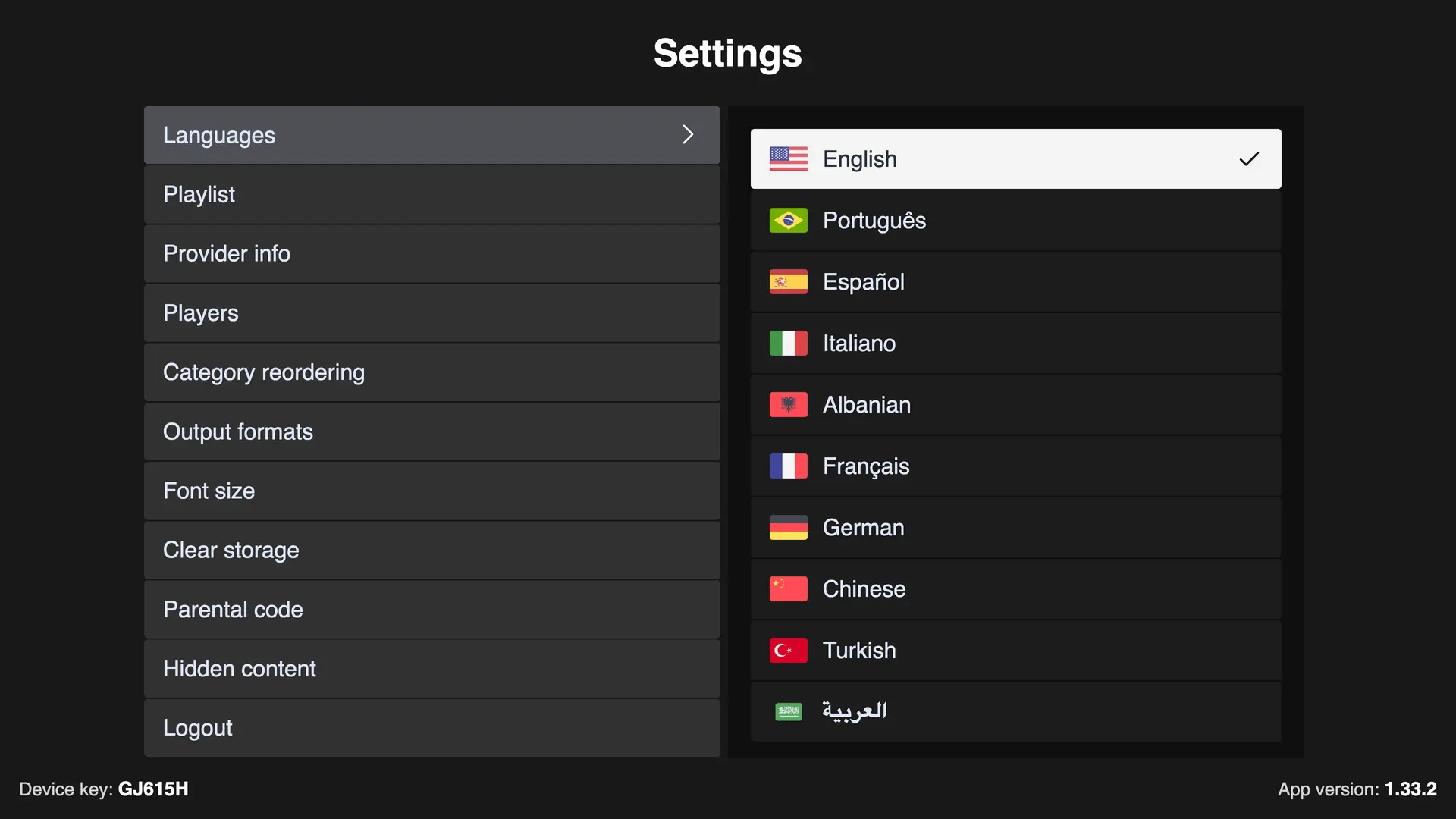This screenshot has height=819, width=1456.
Task: Expand the Languages chevron arrow
Action: [x=688, y=135]
